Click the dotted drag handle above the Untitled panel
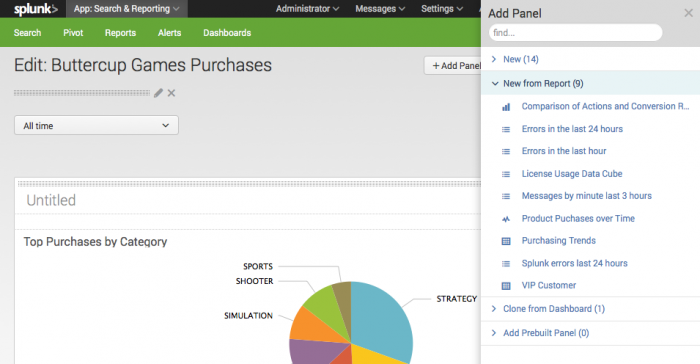 (248, 184)
